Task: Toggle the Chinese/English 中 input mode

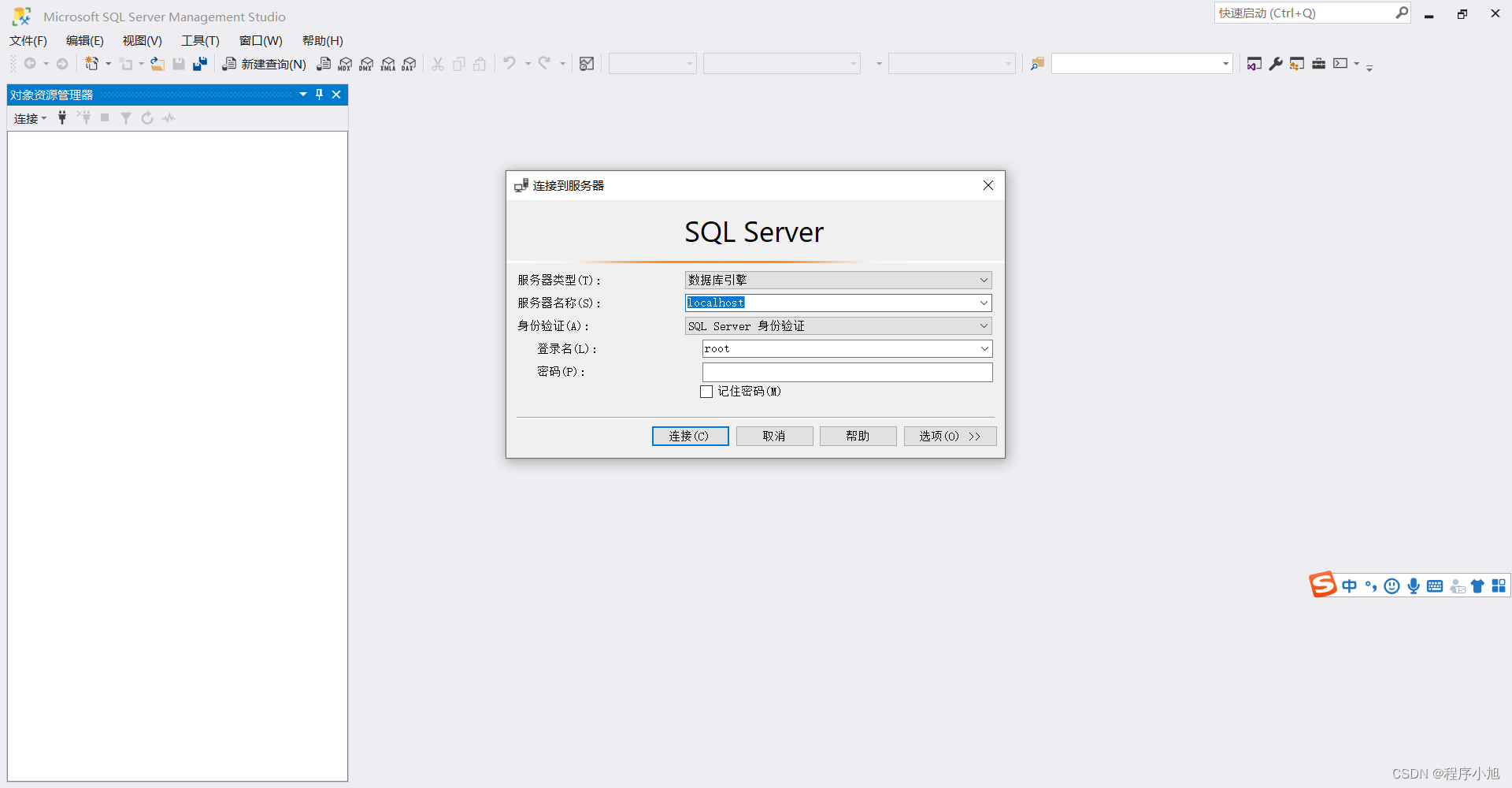Action: 1350,585
